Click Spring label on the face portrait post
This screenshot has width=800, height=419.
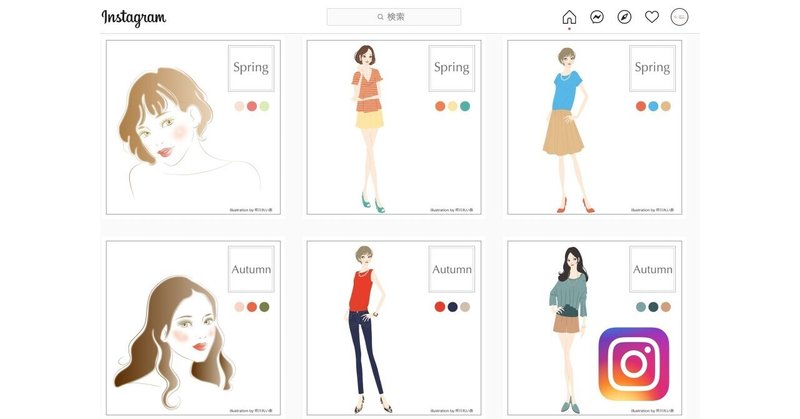coord(251,68)
